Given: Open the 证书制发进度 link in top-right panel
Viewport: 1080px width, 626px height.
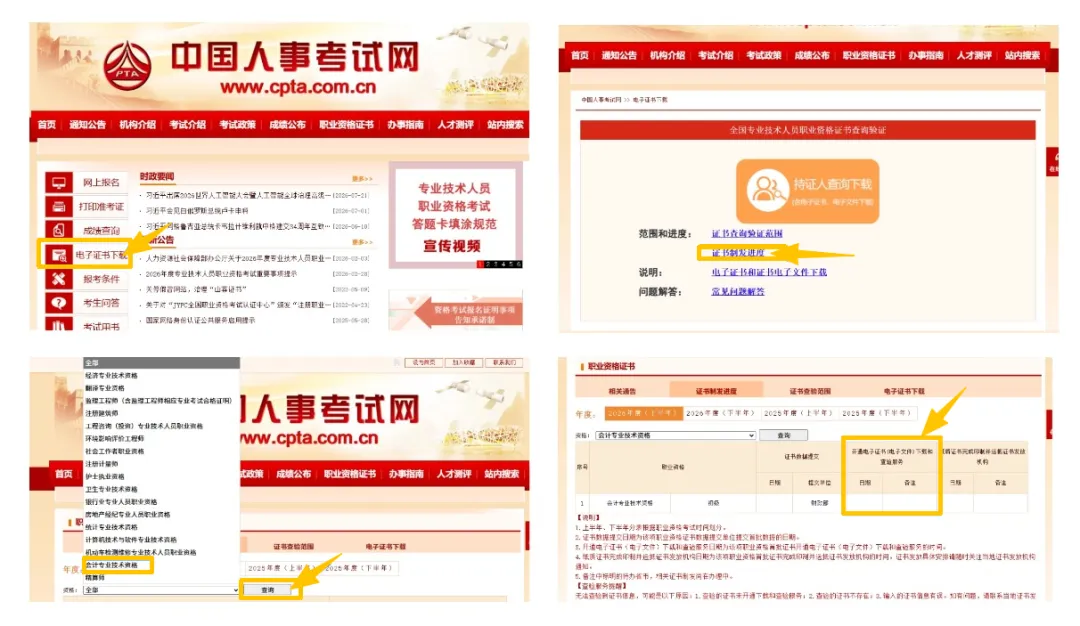Looking at the screenshot, I should tap(738, 253).
